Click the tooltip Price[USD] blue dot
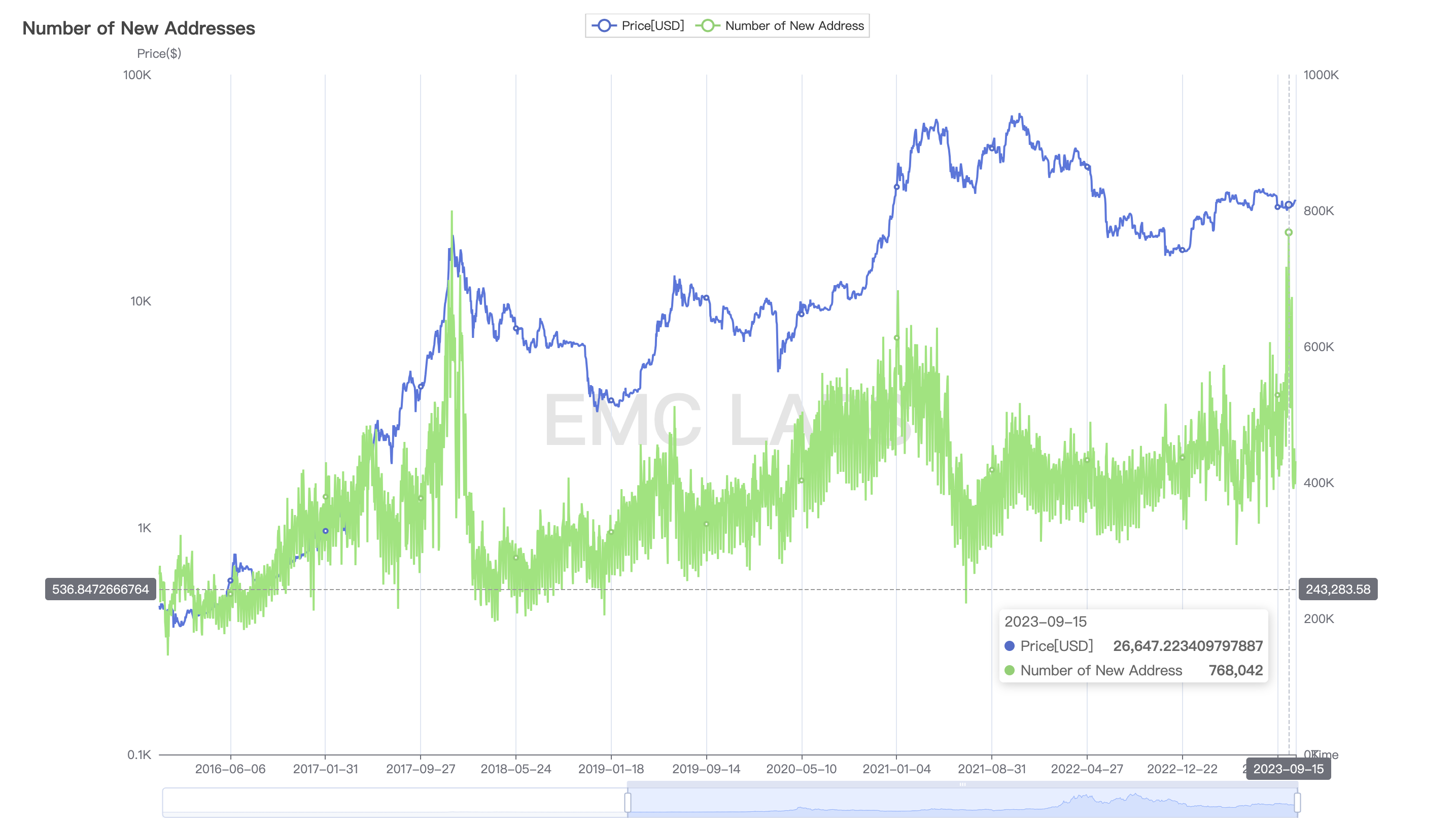 [1009, 645]
